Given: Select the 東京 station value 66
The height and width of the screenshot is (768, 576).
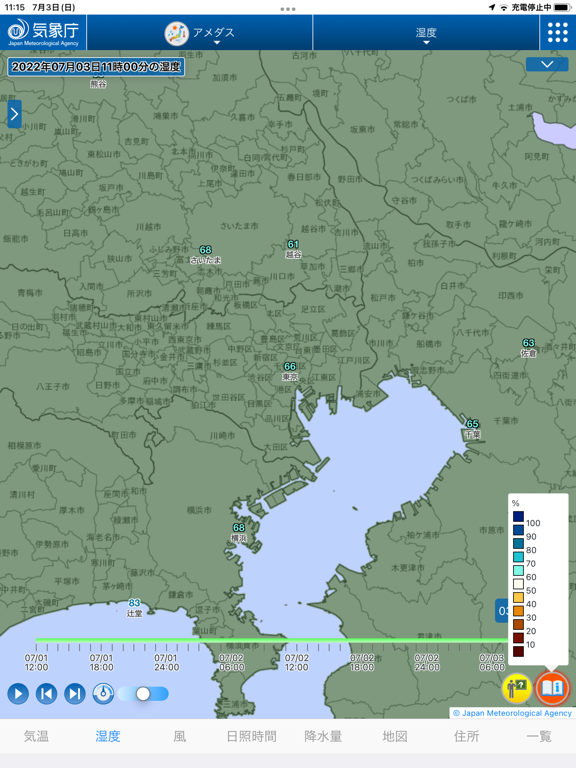Looking at the screenshot, I should pyautogui.click(x=290, y=366).
